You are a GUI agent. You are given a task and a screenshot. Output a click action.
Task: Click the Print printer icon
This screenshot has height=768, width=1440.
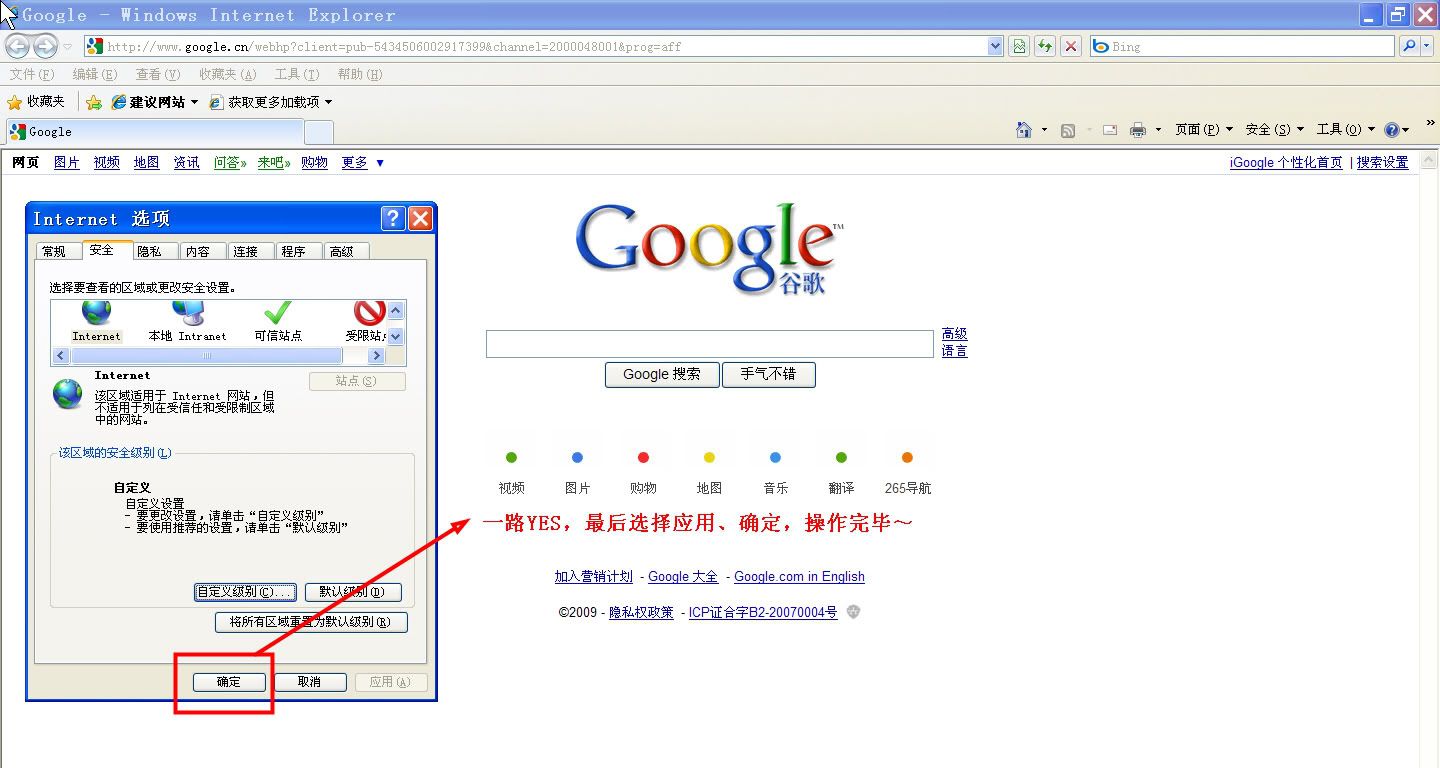1138,130
